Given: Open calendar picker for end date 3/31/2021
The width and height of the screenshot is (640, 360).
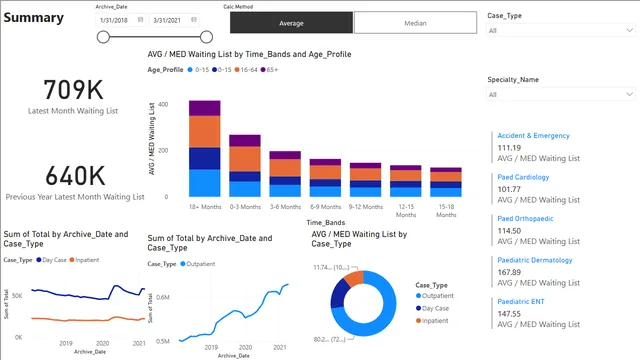Looking at the screenshot, I should (x=194, y=20).
